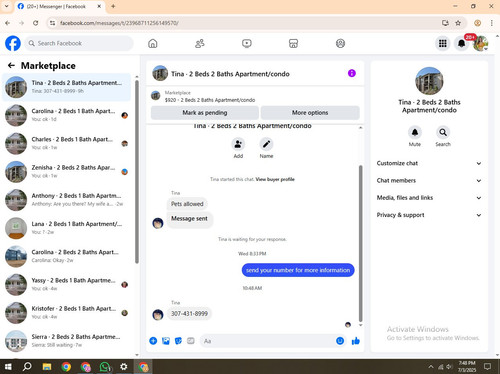Open the Kristofer 2 Beds 1 Bath chat
The height and width of the screenshot is (374, 500).
coord(66,313)
